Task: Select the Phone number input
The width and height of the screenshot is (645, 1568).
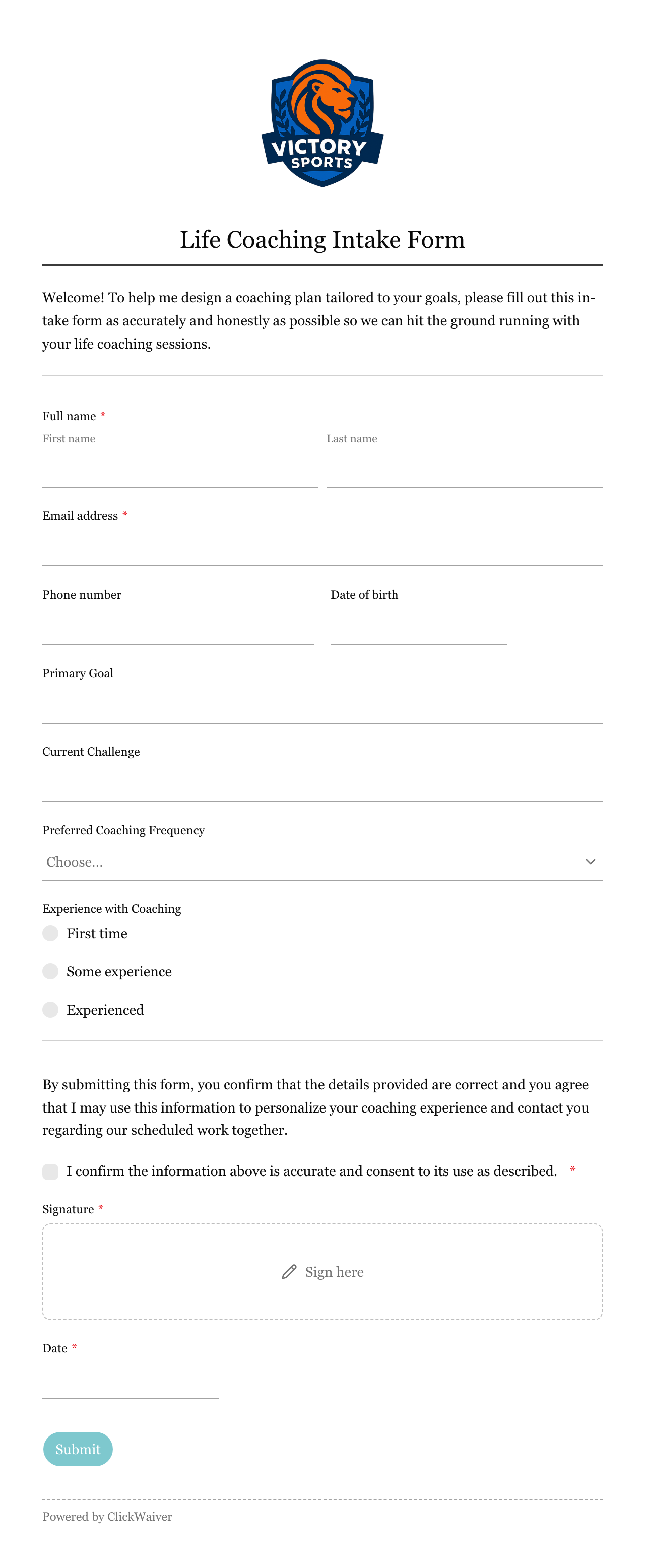Action: [178, 627]
